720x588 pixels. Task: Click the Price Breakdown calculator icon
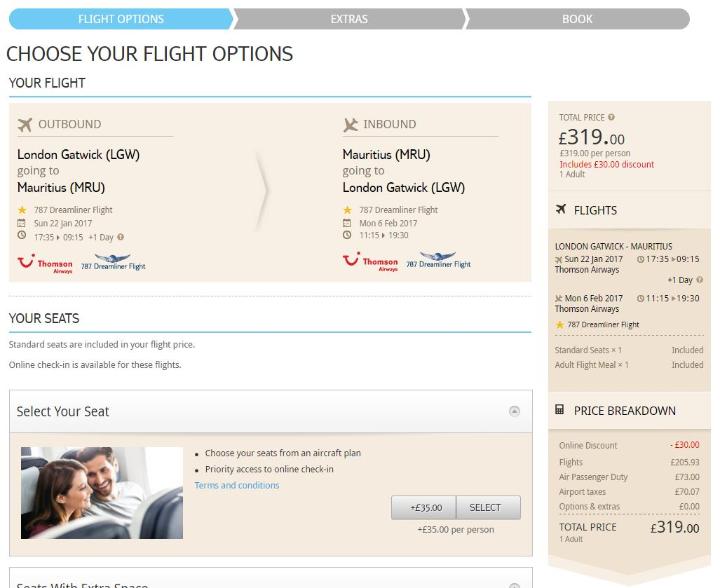coord(559,409)
